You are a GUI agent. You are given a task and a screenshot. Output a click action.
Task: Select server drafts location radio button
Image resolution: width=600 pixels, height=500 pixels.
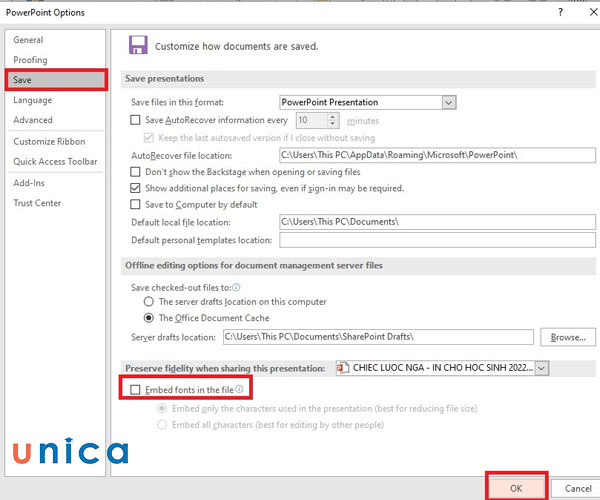(148, 302)
